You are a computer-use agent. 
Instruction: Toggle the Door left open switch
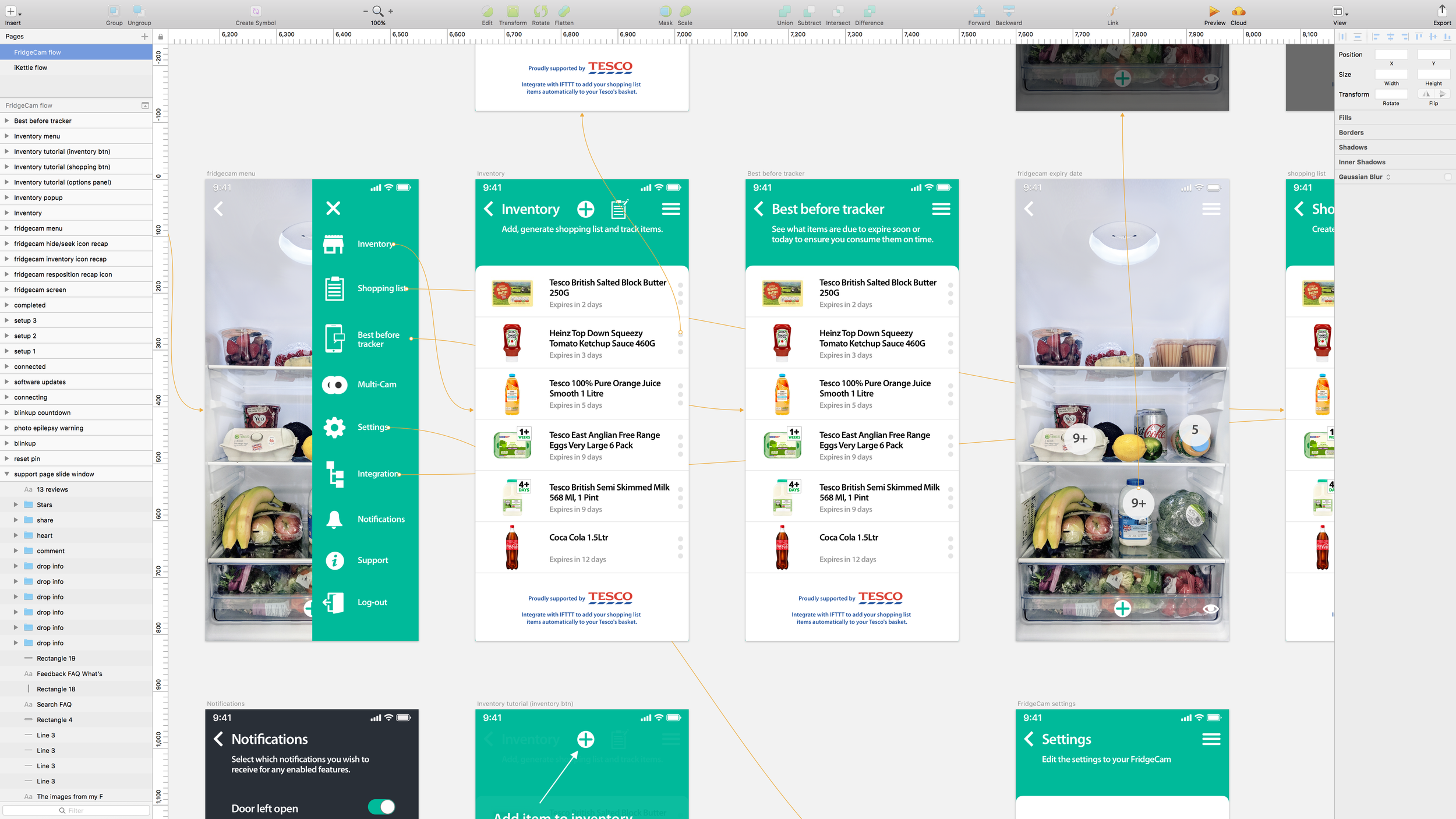[x=381, y=807]
